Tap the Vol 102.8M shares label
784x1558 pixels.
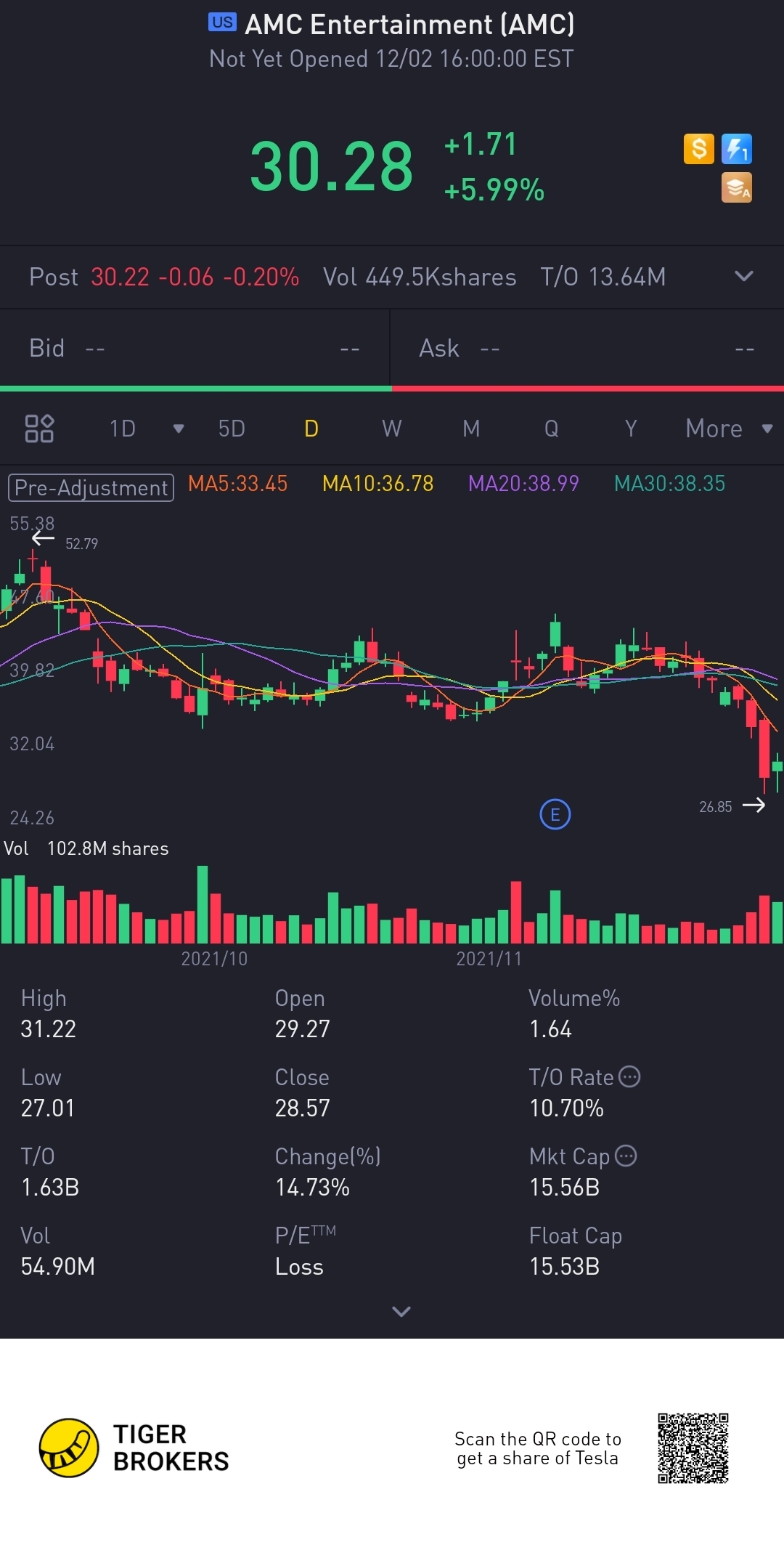[86, 848]
